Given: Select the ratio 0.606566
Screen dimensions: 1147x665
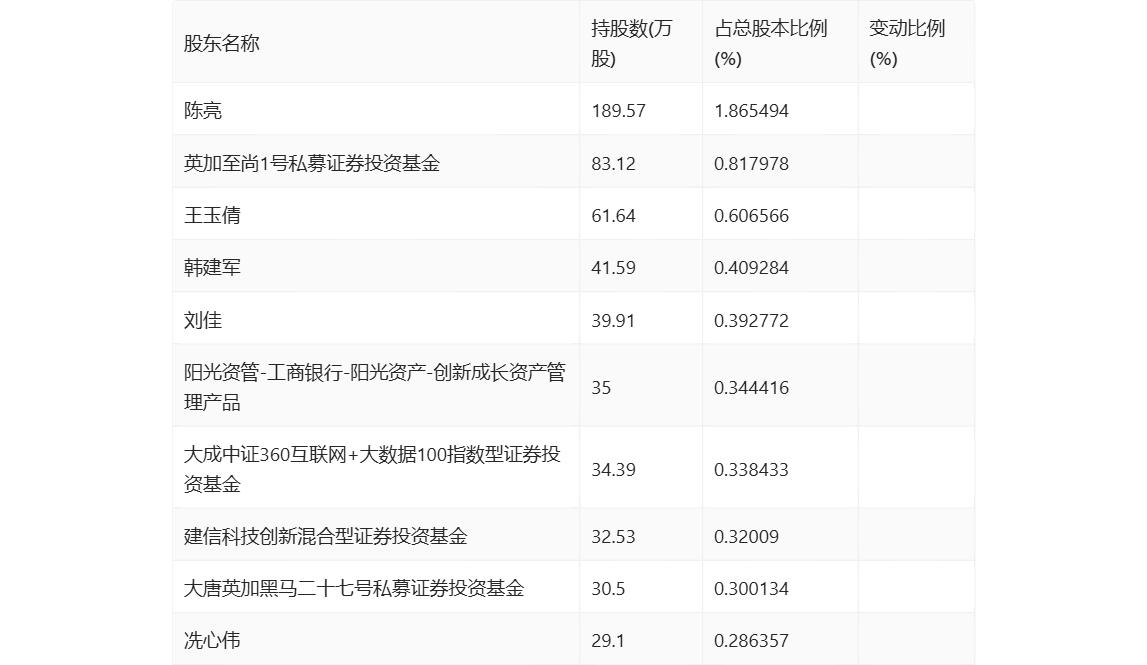Looking at the screenshot, I should 751,215.
